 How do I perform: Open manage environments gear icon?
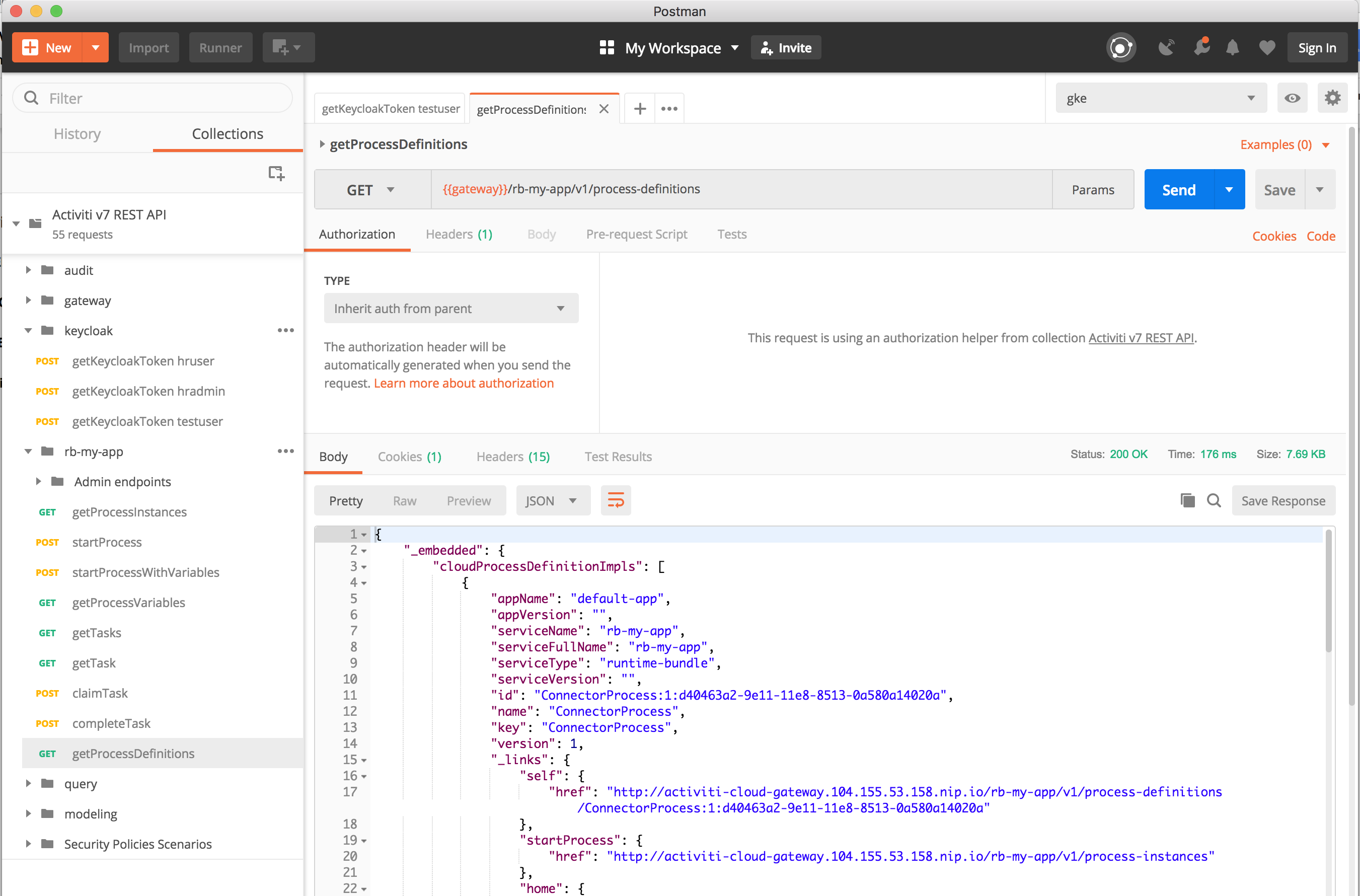(x=1333, y=98)
